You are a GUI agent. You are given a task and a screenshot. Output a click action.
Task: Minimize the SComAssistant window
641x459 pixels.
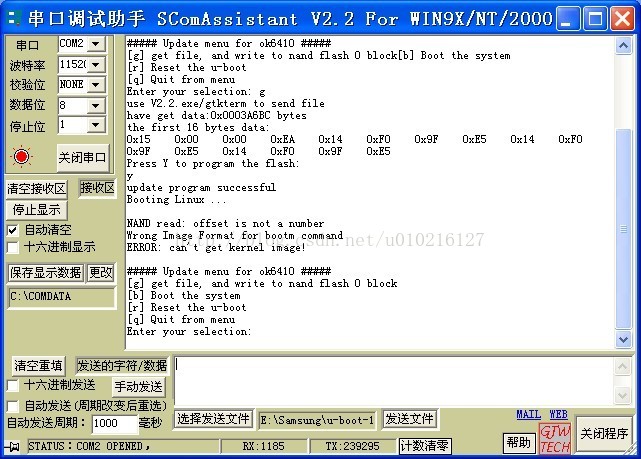point(568,18)
